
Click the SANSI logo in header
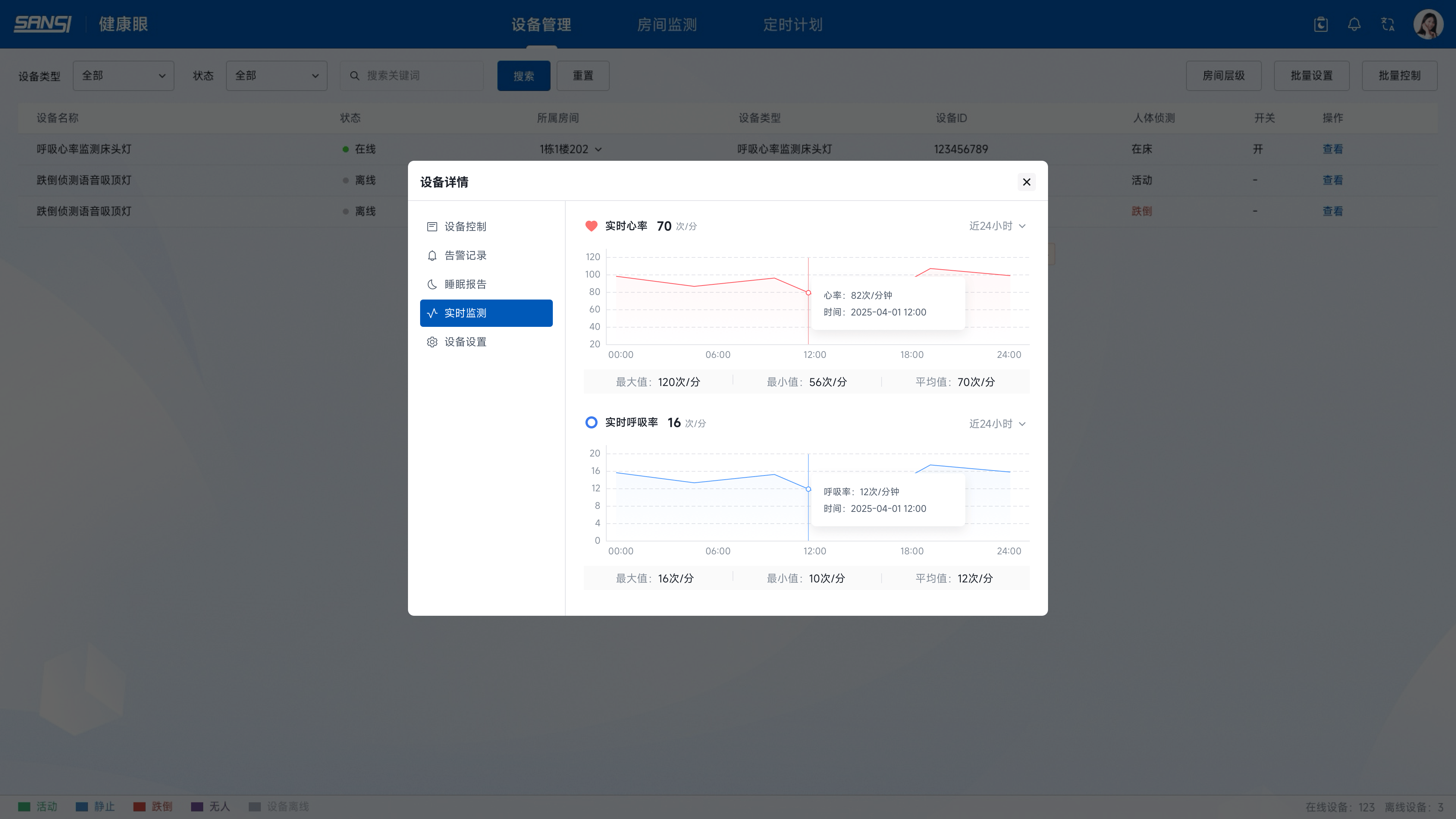tap(42, 24)
